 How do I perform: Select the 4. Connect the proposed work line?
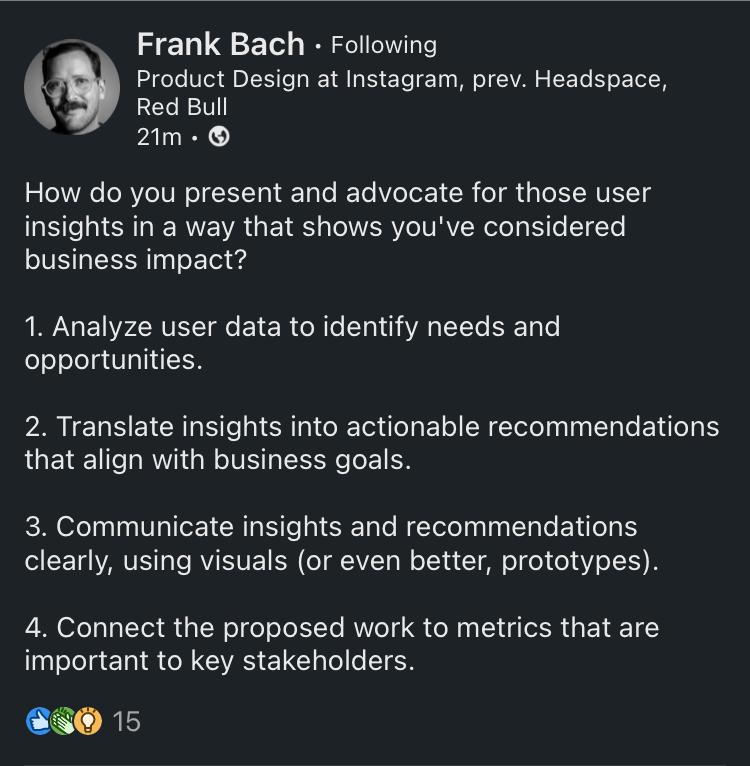coord(342,627)
